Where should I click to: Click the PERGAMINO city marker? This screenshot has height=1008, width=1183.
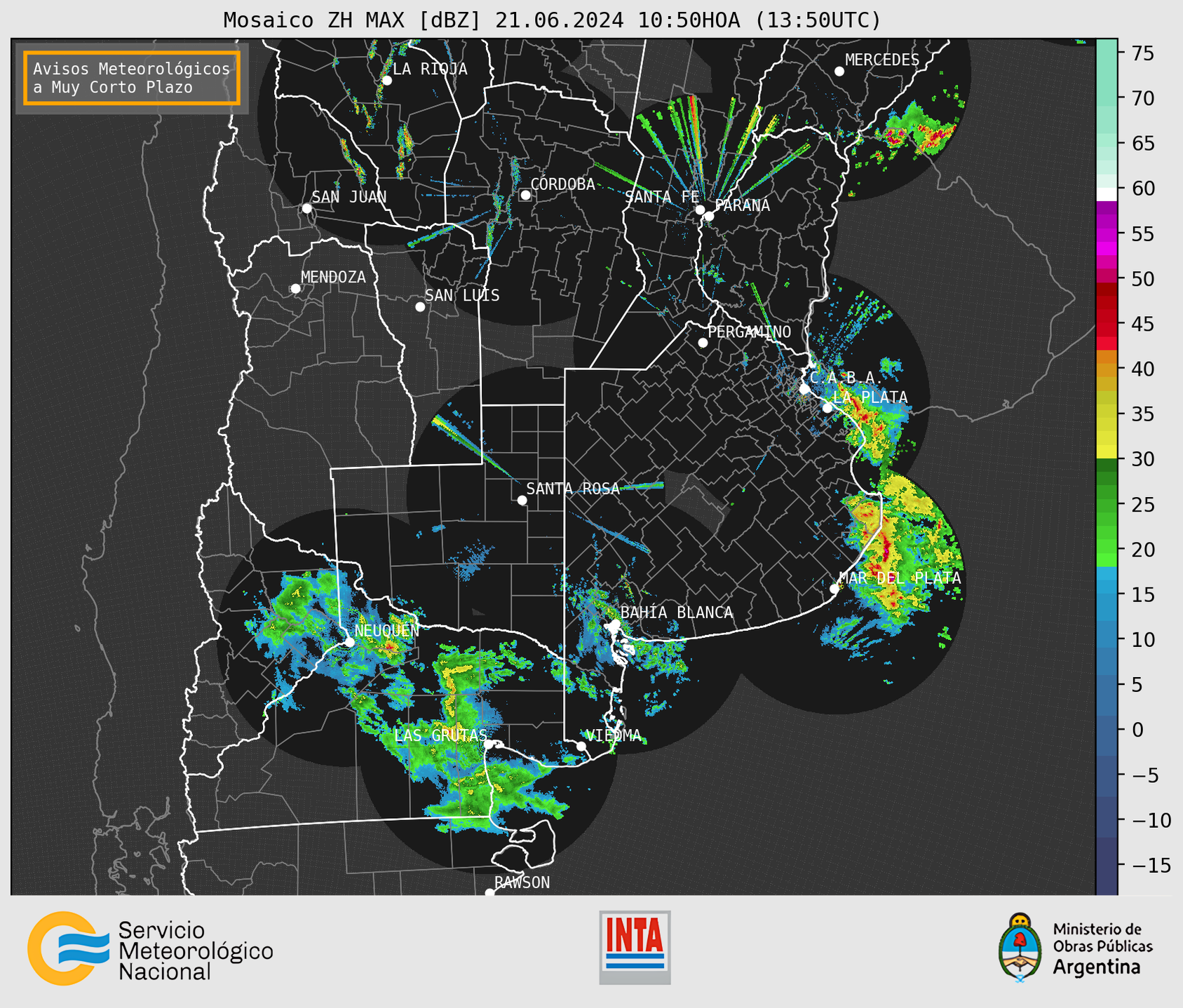tap(703, 343)
